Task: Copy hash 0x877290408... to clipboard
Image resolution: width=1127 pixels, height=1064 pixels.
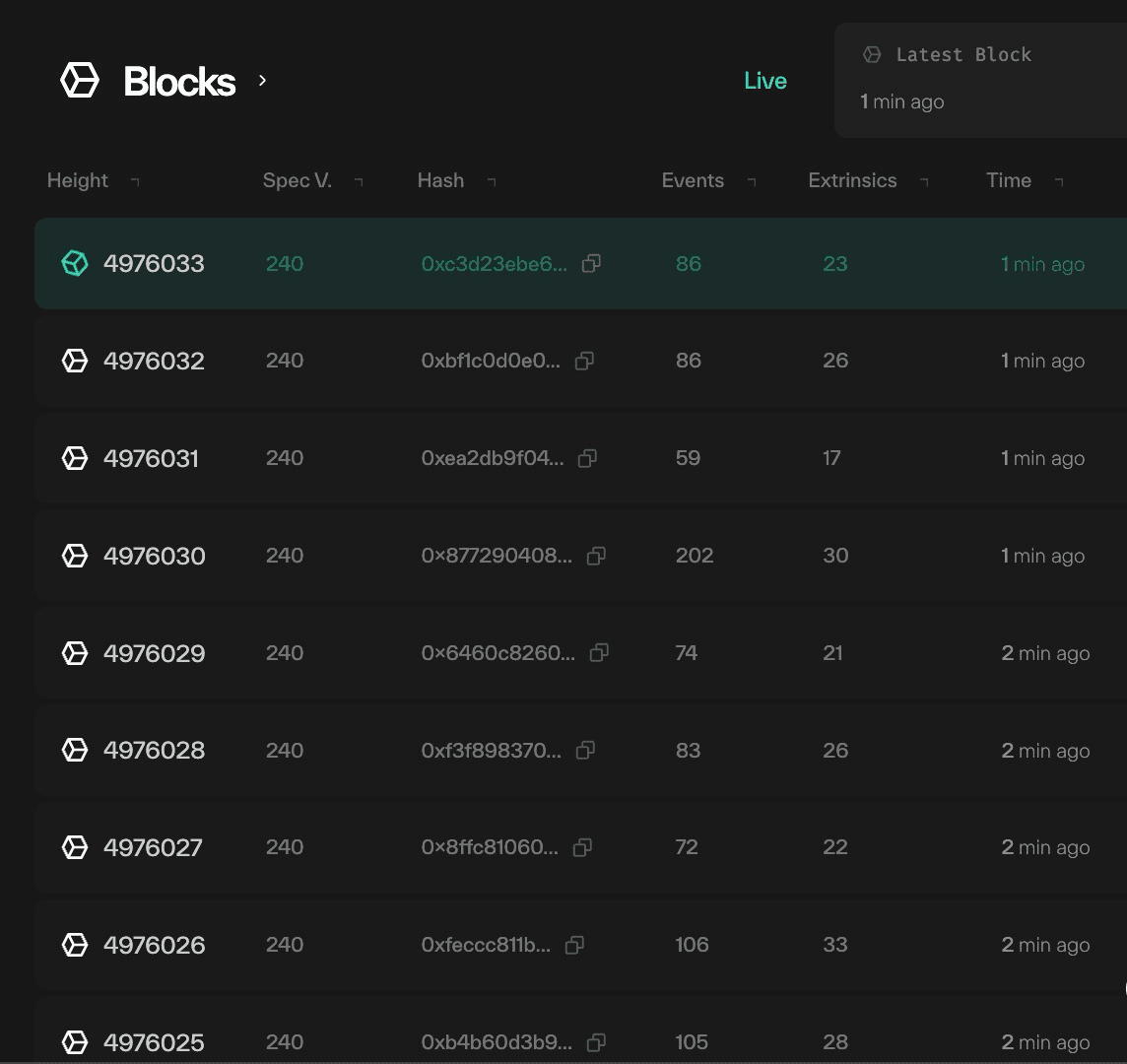Action: [x=596, y=556]
